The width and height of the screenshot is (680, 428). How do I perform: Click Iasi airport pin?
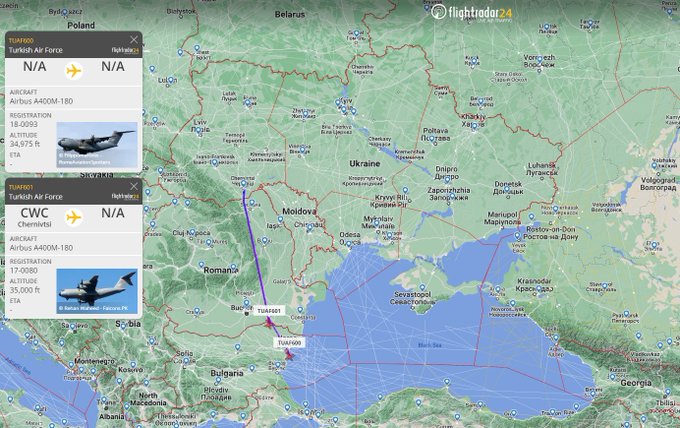(x=280, y=219)
